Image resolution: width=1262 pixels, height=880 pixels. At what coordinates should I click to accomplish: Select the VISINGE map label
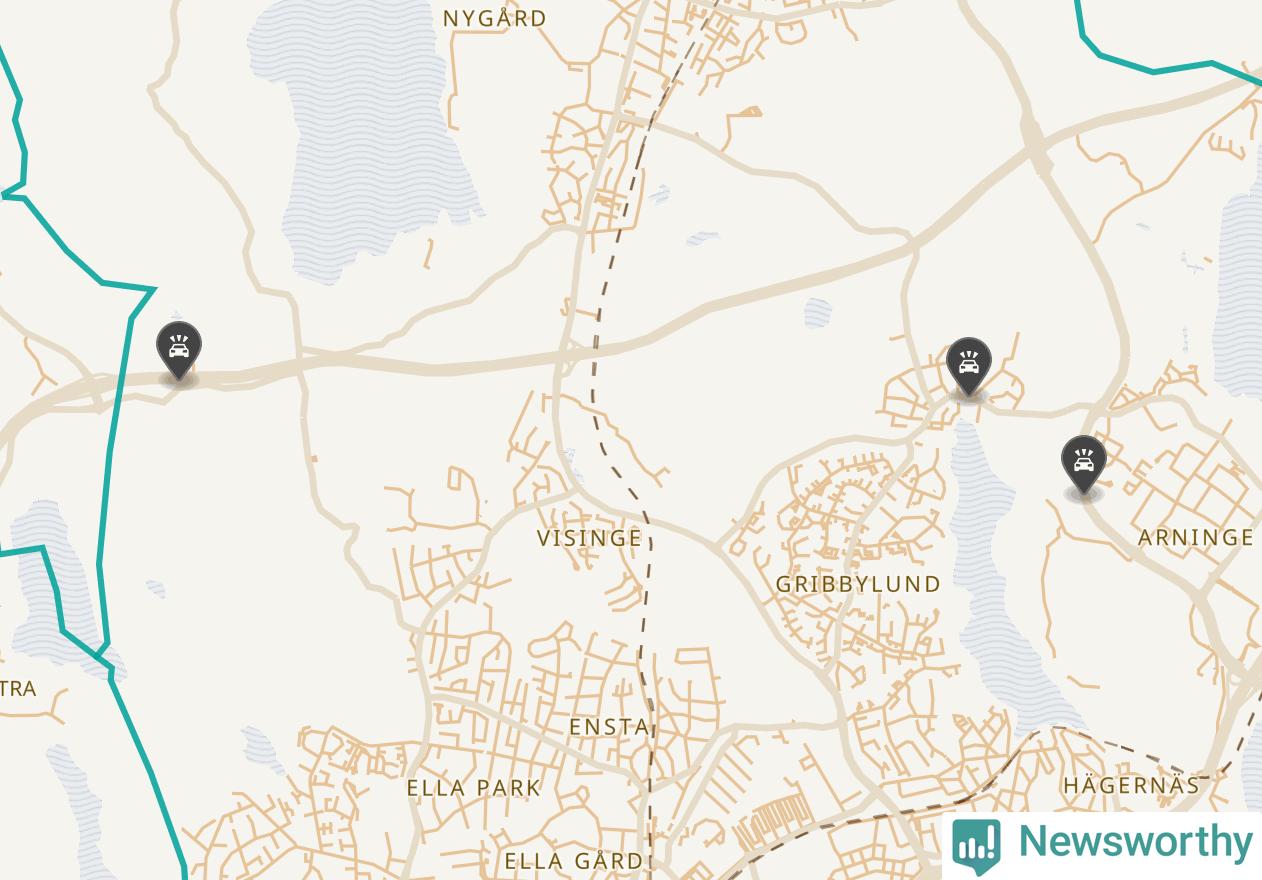click(589, 538)
